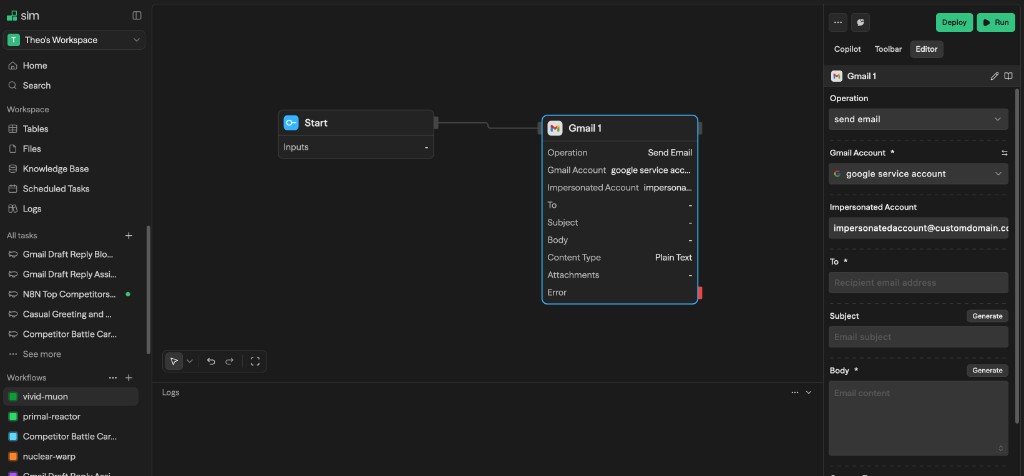Click Gmail 1 block red error handle
Viewport: 1024px width, 476px height.
tap(700, 293)
